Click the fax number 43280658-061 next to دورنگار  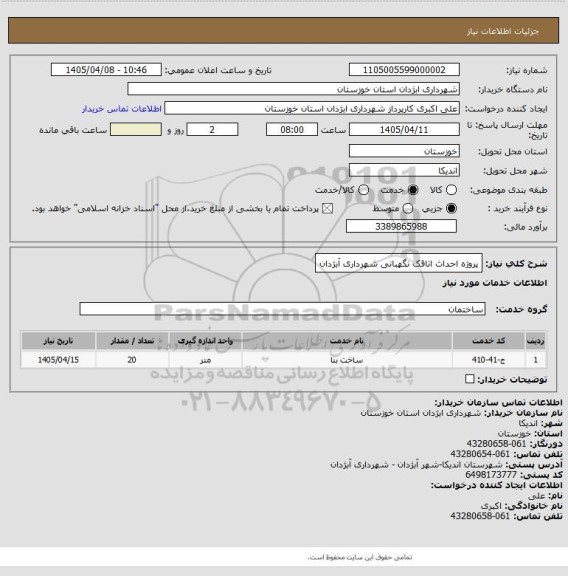tap(496, 443)
